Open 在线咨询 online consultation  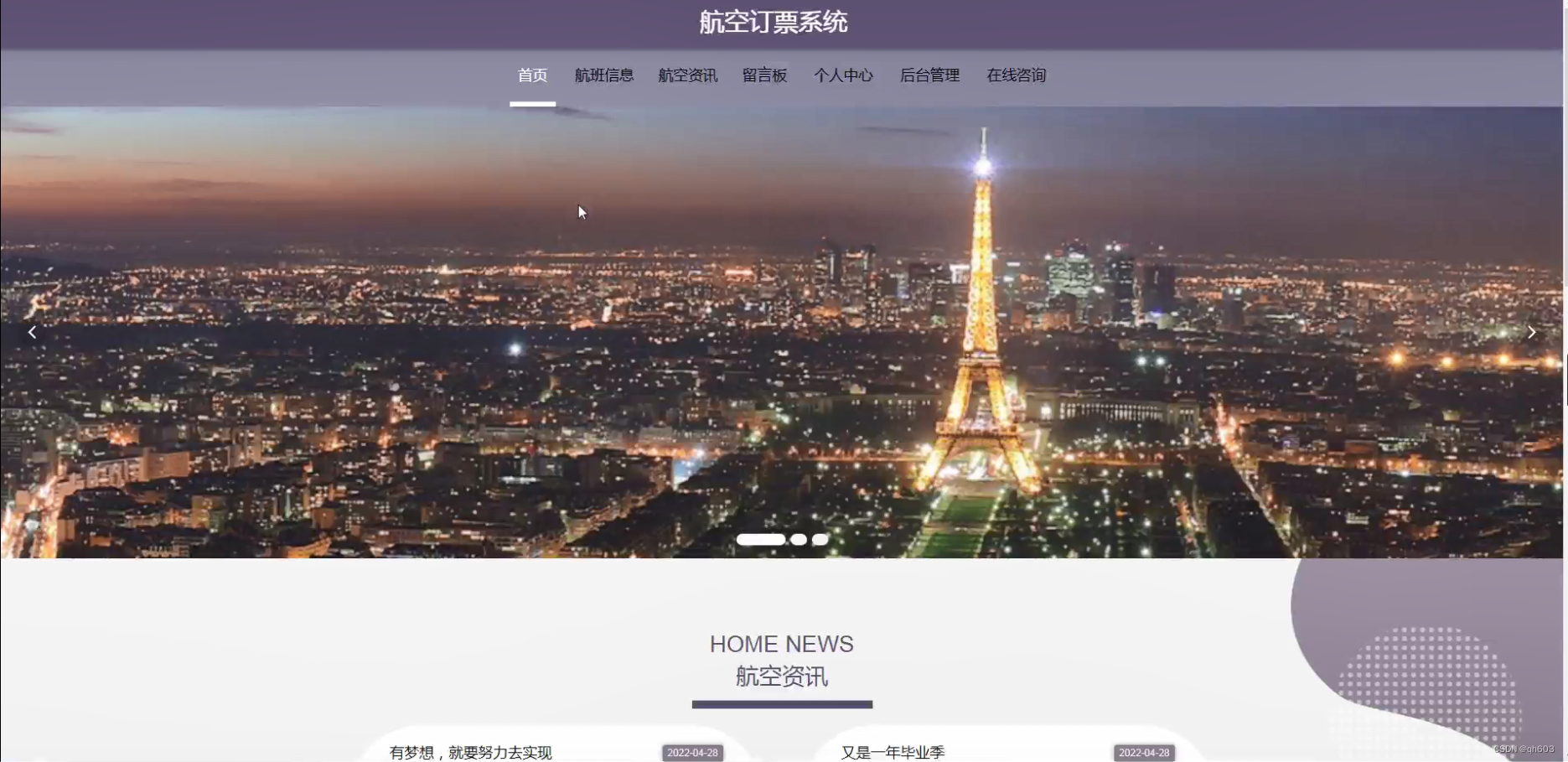pos(1016,75)
